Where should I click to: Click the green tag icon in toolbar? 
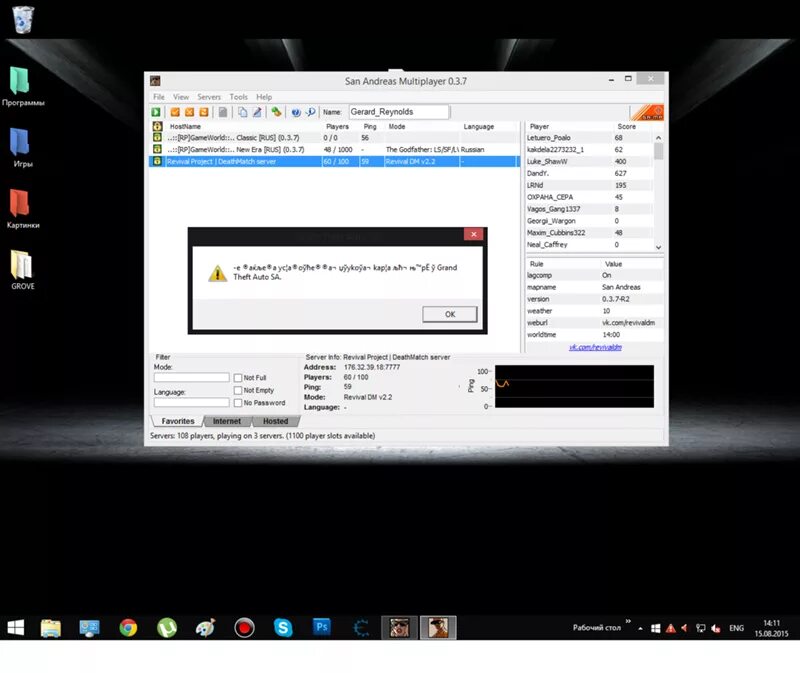pyautogui.click(x=277, y=112)
